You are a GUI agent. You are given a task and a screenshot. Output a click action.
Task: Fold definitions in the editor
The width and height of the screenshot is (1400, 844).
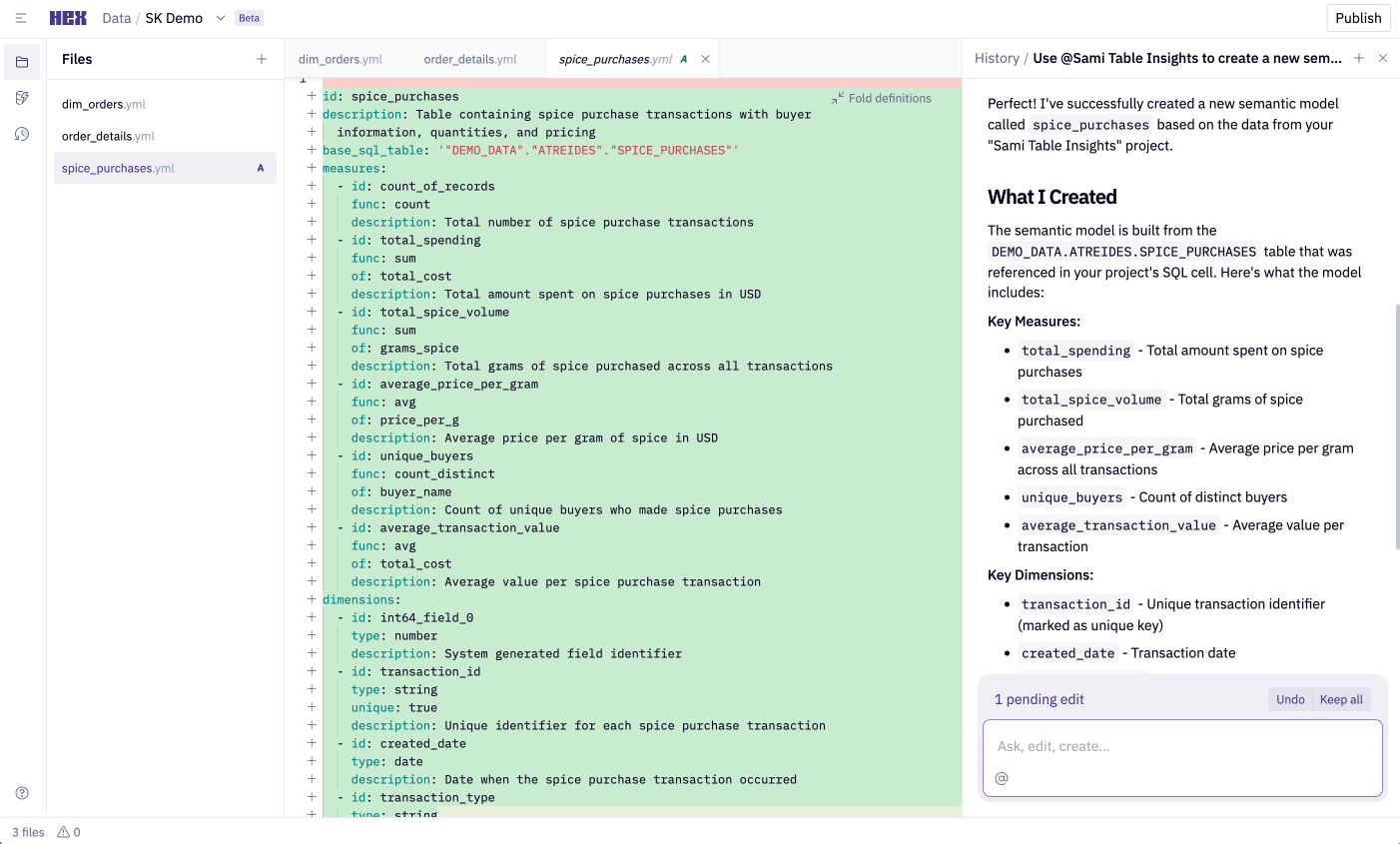pos(881,98)
